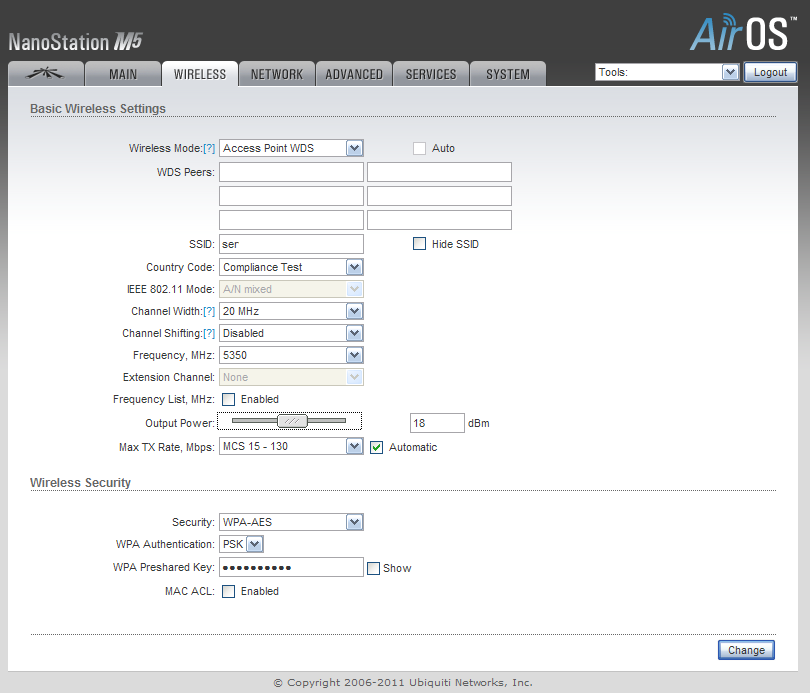Toggle Show preshared key checkbox
The width and height of the screenshot is (810, 693).
click(x=373, y=569)
